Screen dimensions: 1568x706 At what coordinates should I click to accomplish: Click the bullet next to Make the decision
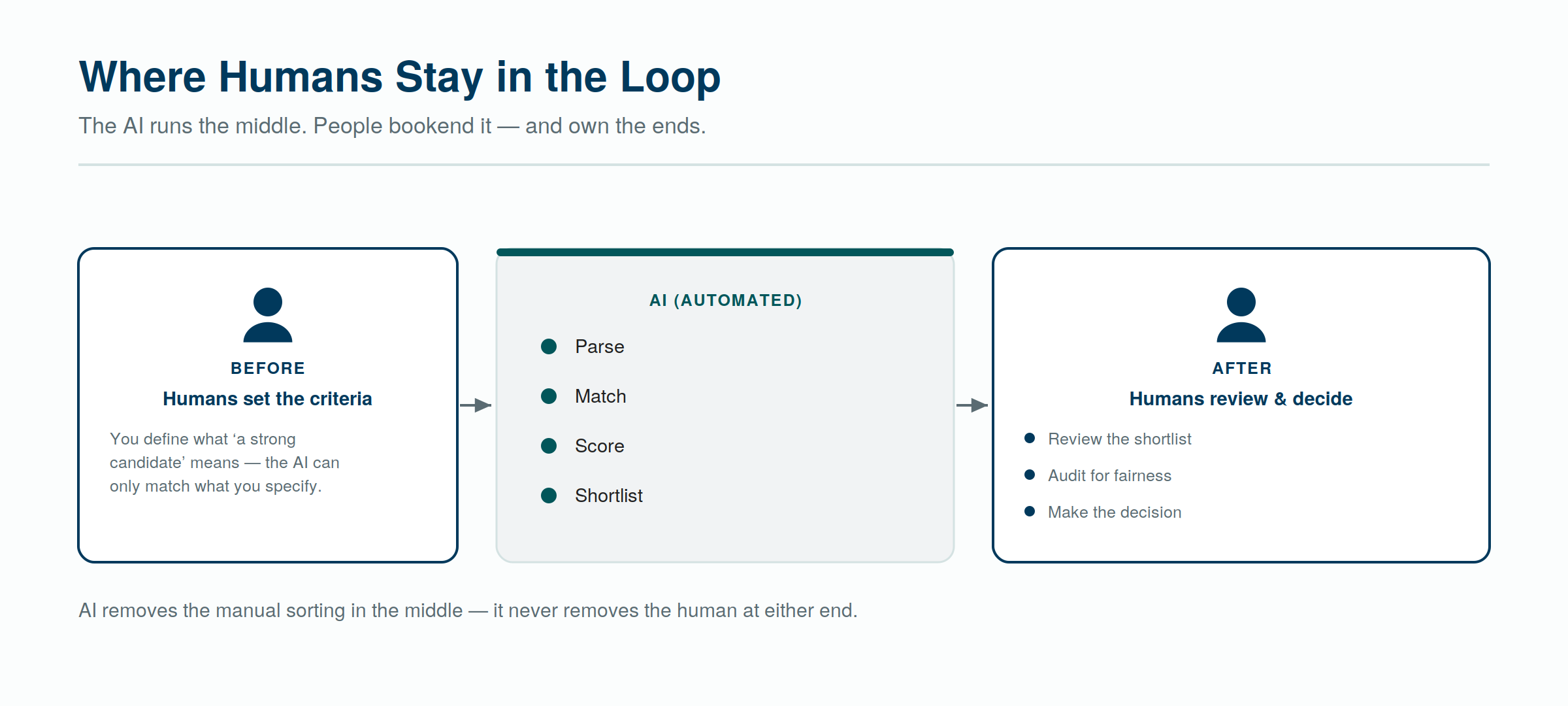click(1030, 511)
